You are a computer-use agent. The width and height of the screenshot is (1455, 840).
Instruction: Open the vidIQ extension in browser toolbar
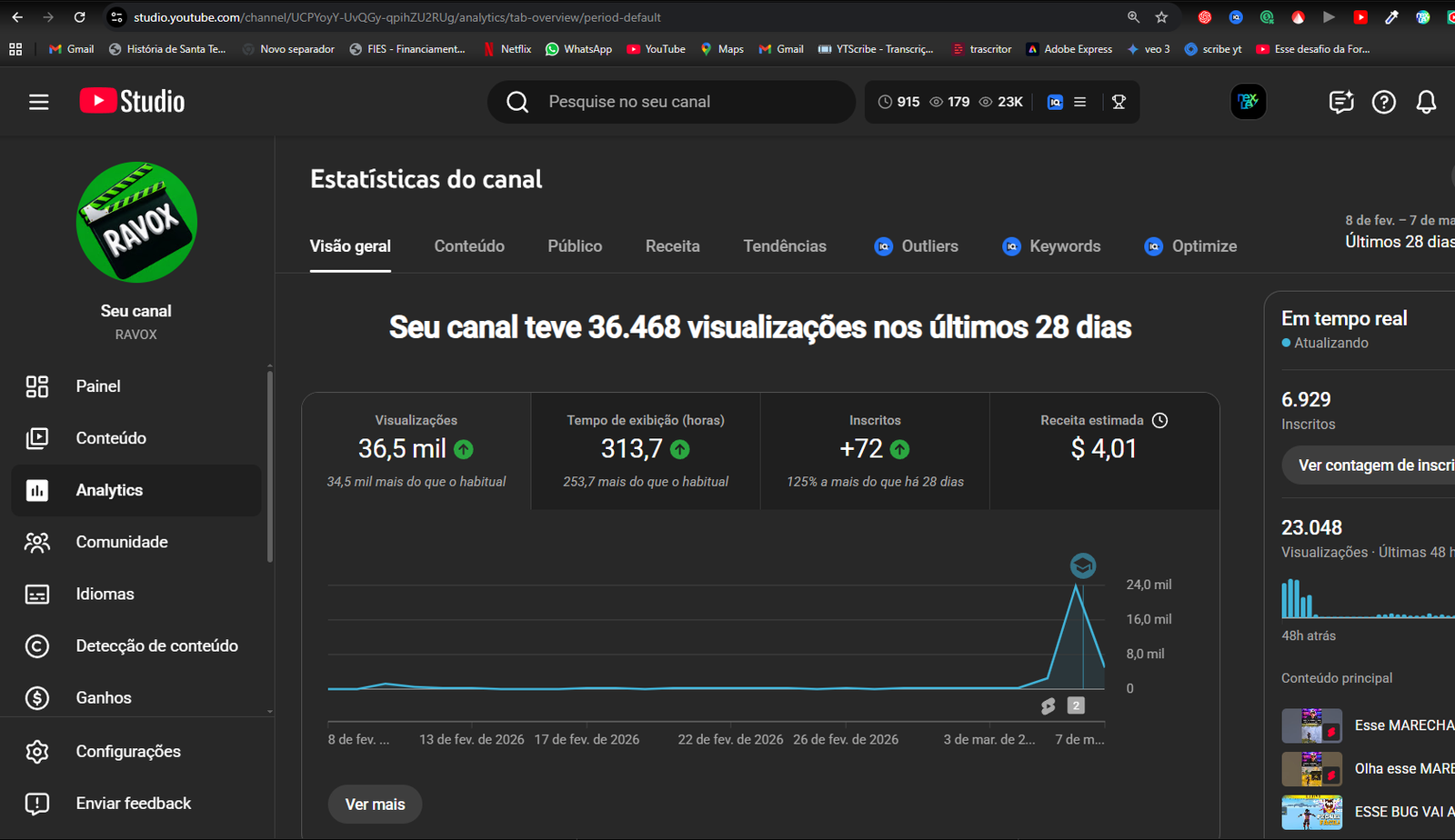(1236, 17)
